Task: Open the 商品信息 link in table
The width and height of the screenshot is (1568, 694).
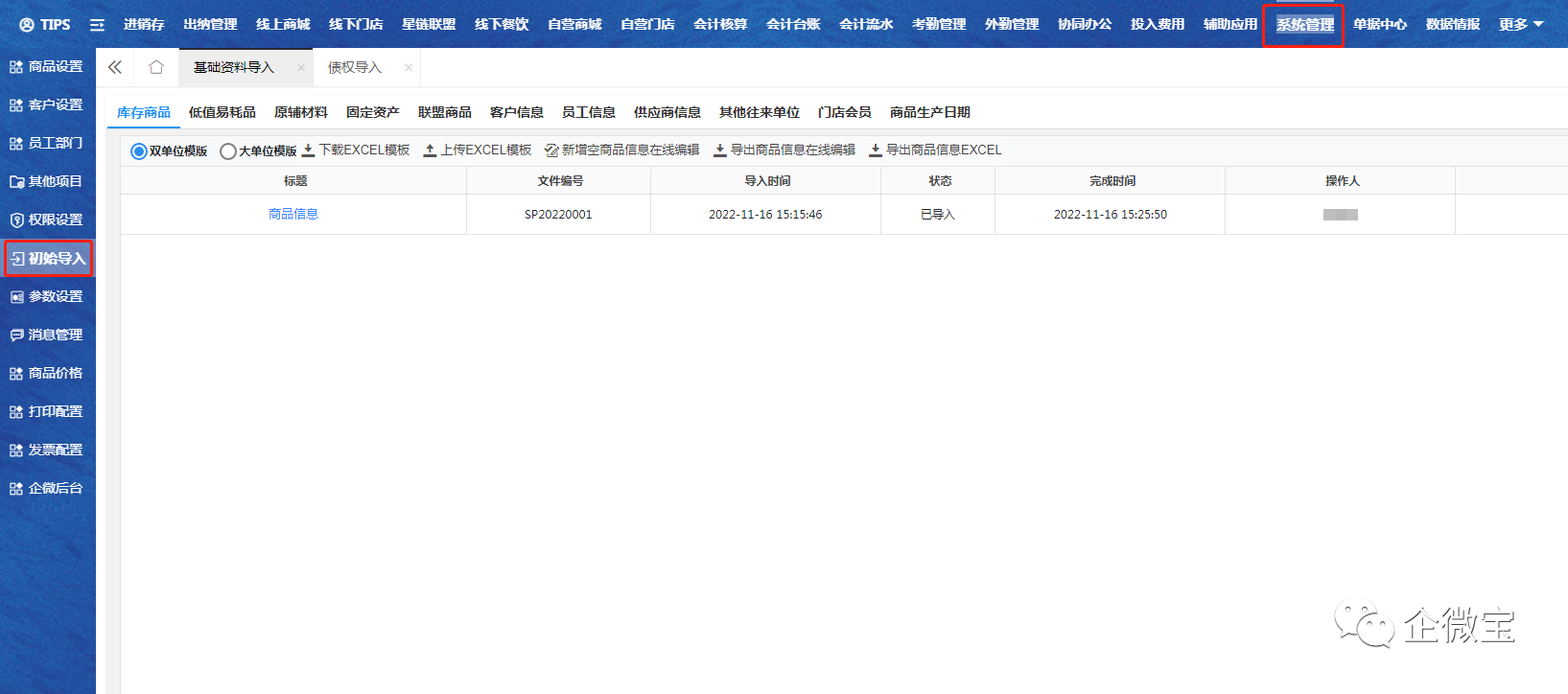Action: tap(293, 215)
